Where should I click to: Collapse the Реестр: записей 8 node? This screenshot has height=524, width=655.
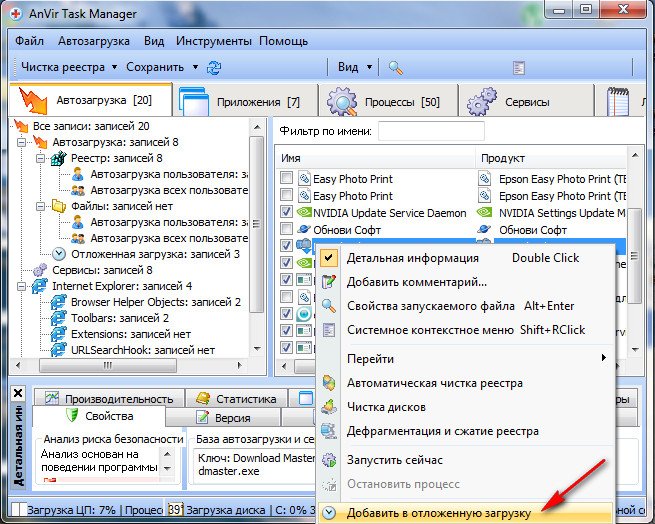40,158
